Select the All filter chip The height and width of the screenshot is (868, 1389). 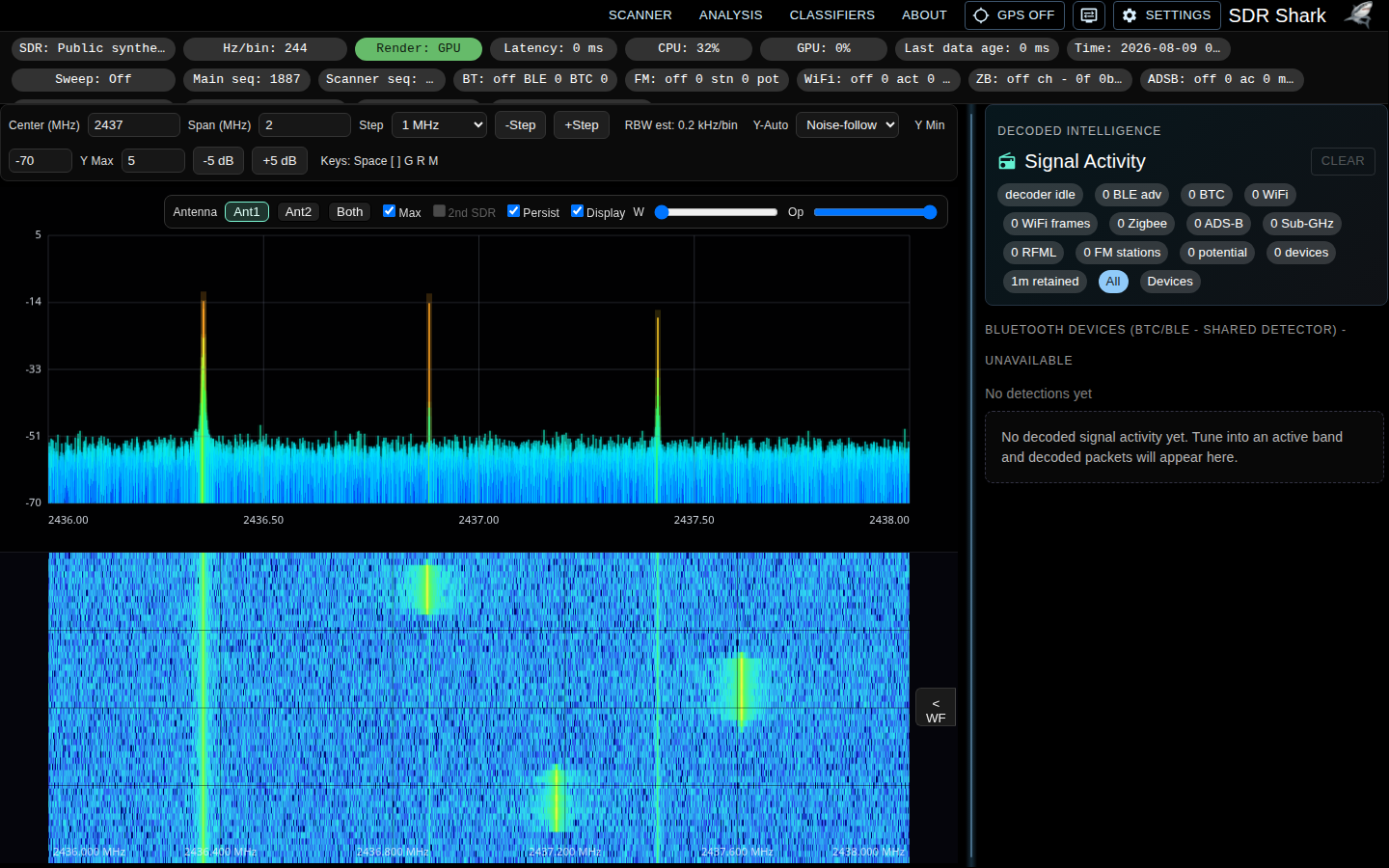pos(1113,282)
